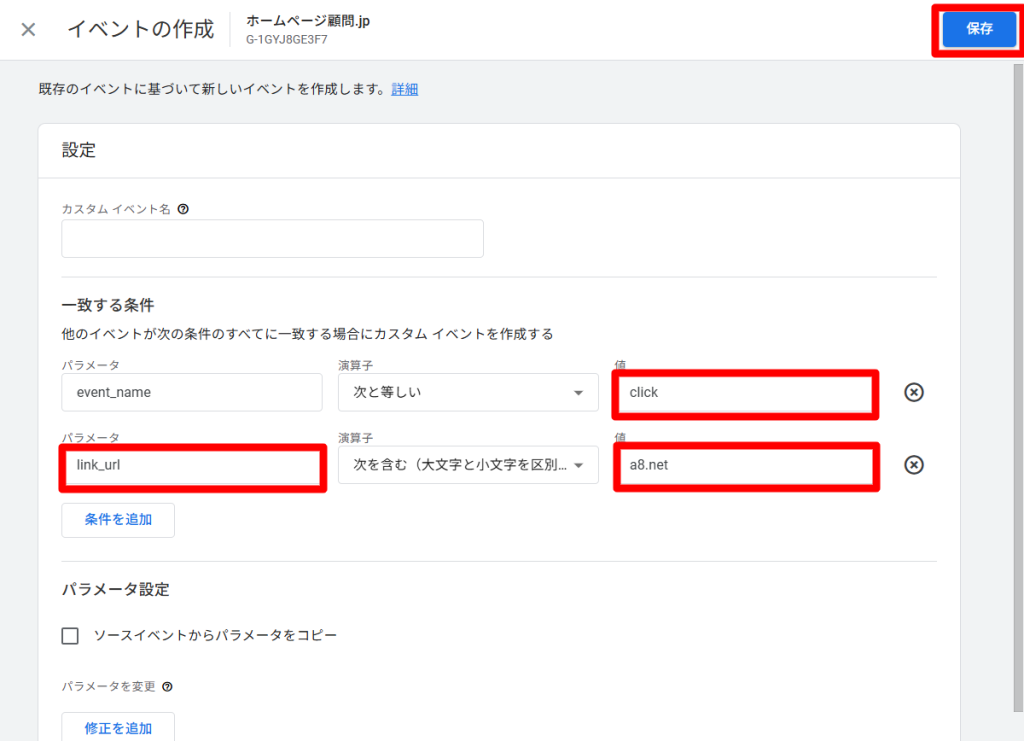The image size is (1024, 741).
Task: Close the event creation panel with X
Action: [28, 29]
